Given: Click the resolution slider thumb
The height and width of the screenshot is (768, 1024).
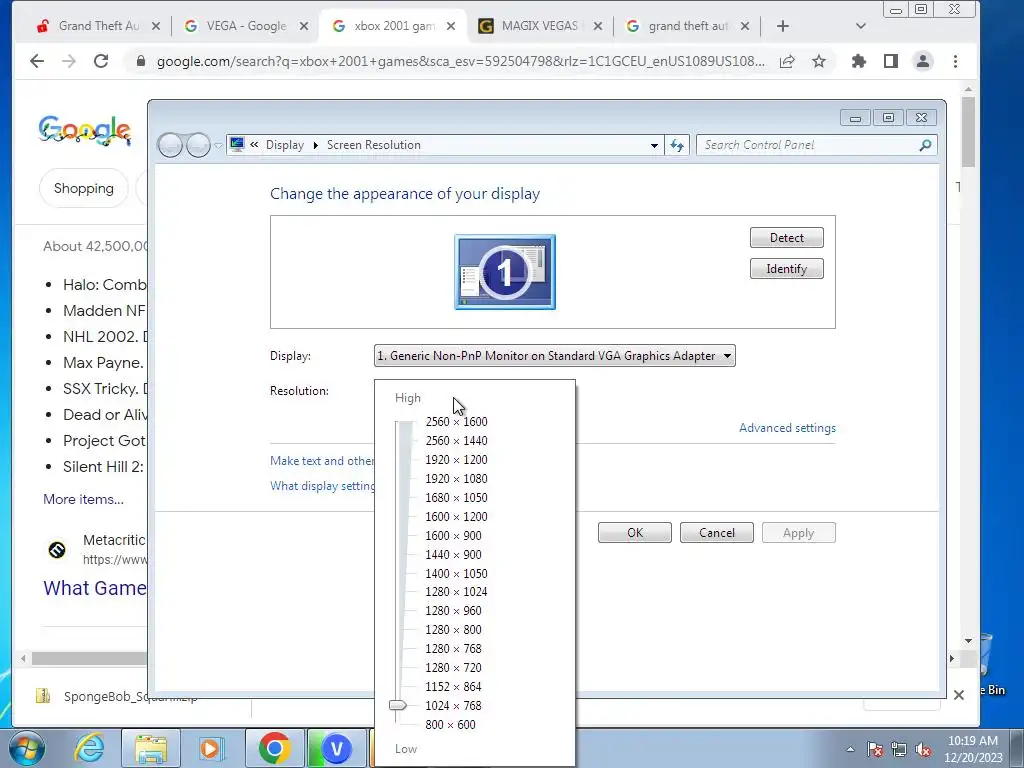Looking at the screenshot, I should coord(398,705).
